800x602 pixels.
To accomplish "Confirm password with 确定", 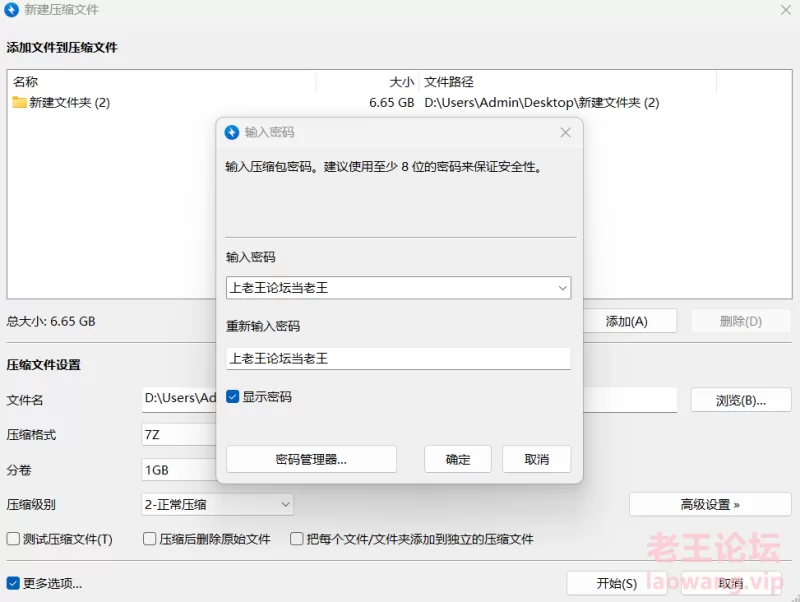I will 458,459.
